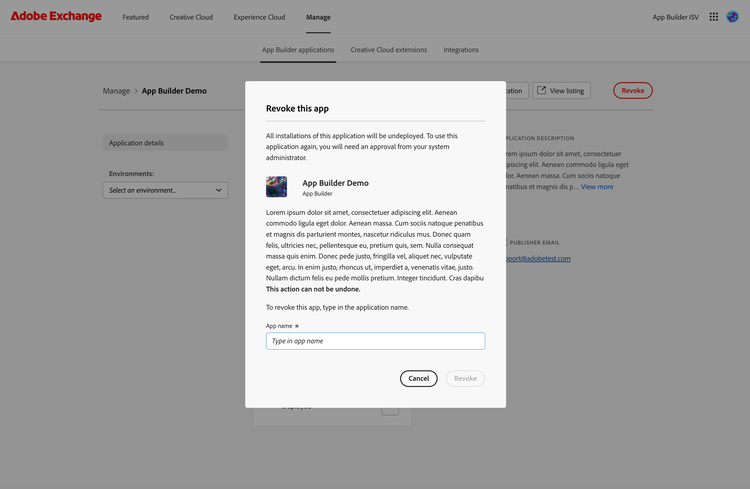This screenshot has width=750, height=489.
Task: Open the publisher email adobetest.com link
Action: (538, 258)
